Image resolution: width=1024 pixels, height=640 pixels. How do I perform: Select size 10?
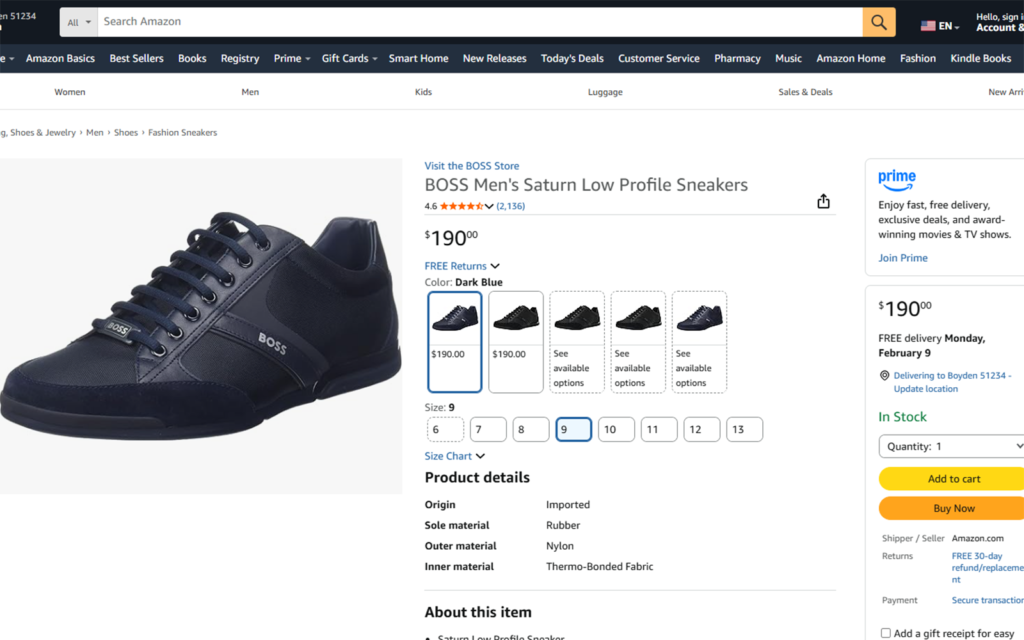(616, 429)
